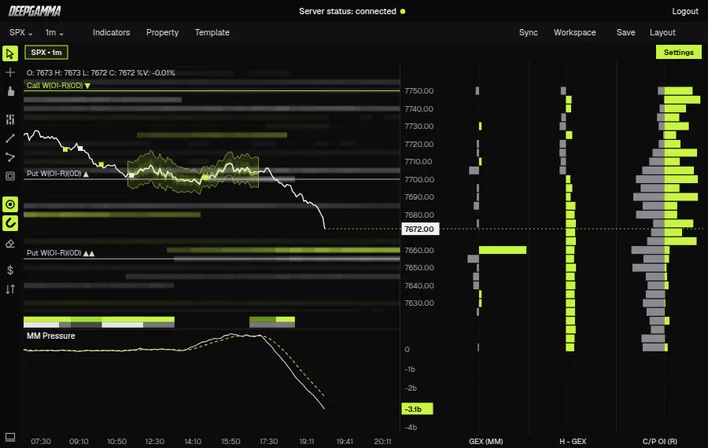Viewport: 708px width, 448px height.
Task: Open the 1m timeframe dropdown
Action: (x=54, y=33)
